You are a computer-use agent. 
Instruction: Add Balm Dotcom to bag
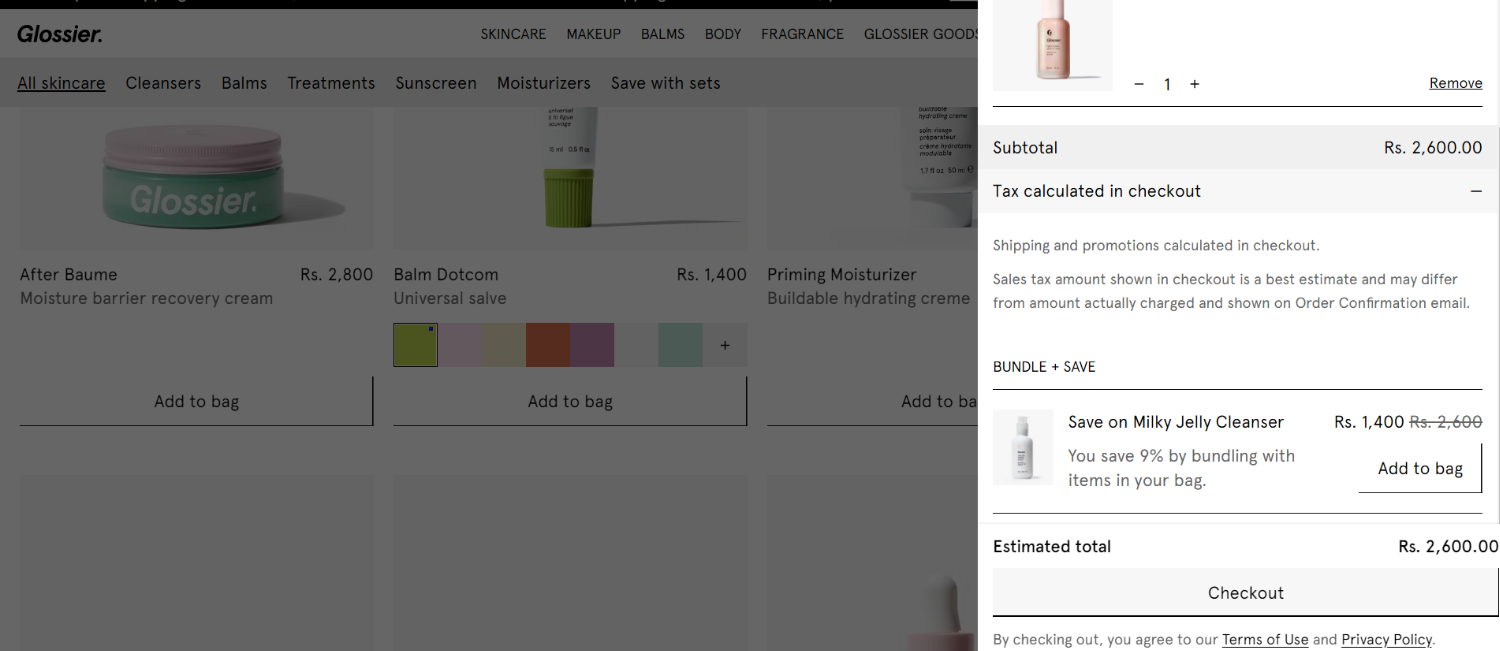click(x=570, y=401)
